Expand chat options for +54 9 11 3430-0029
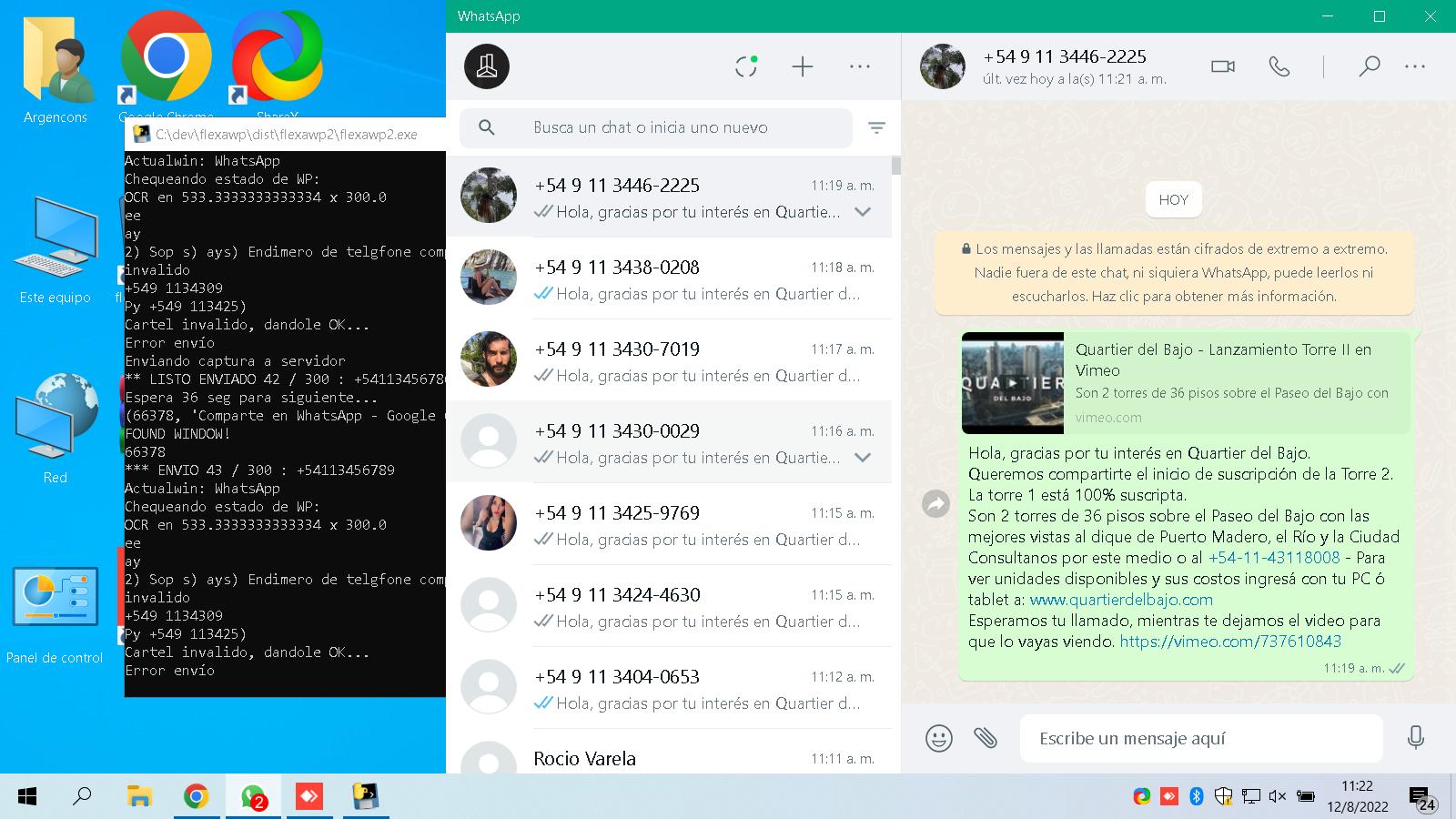 click(x=863, y=458)
